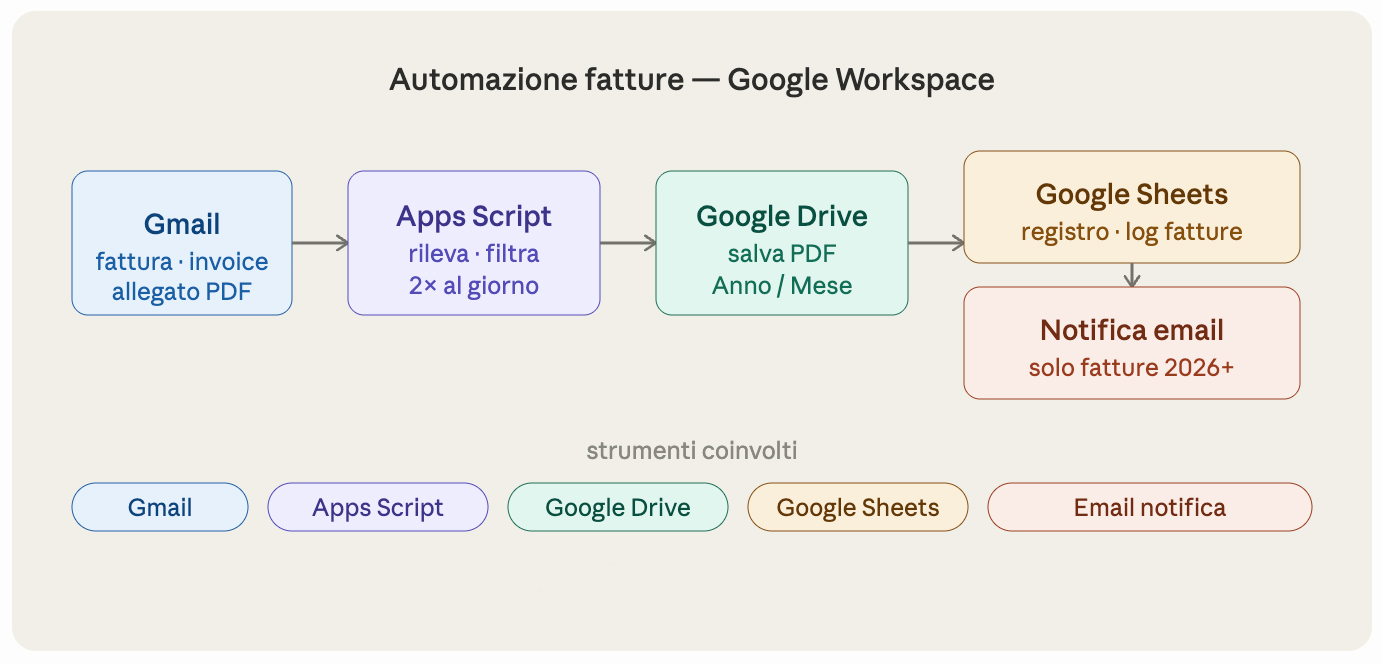Select the Email notifica pill
Image resolution: width=1382 pixels, height=664 pixels.
pos(1150,507)
